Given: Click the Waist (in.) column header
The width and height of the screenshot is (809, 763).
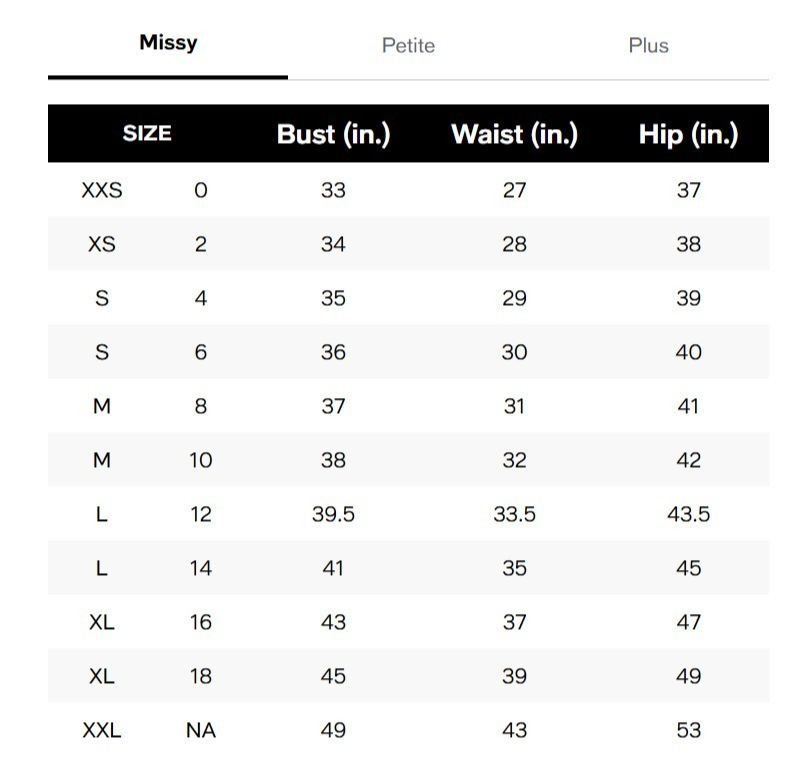Looking at the screenshot, I should point(514,134).
